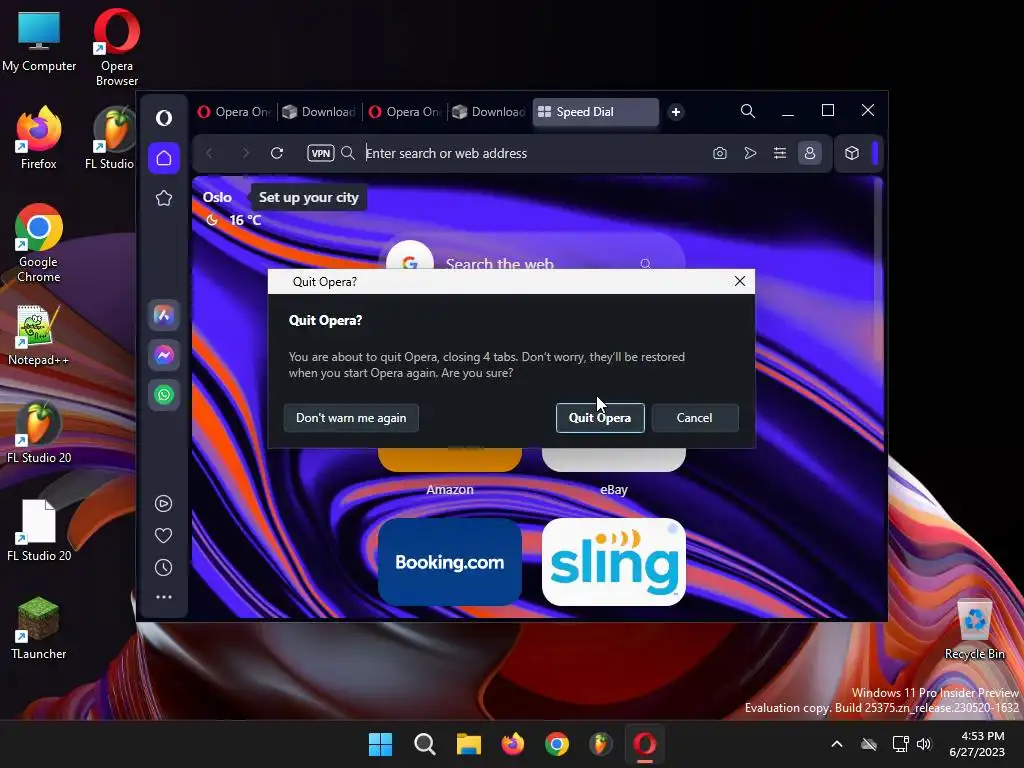Image resolution: width=1024 pixels, height=768 pixels.
Task: Open Bookmarks star icon in sidebar
Action: [164, 198]
